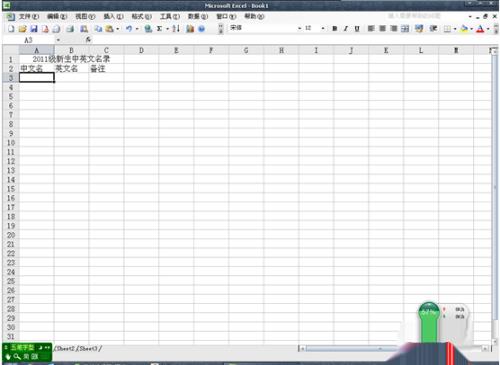Align text left in toolbar
This screenshot has width=500, height=365.
coord(371,29)
